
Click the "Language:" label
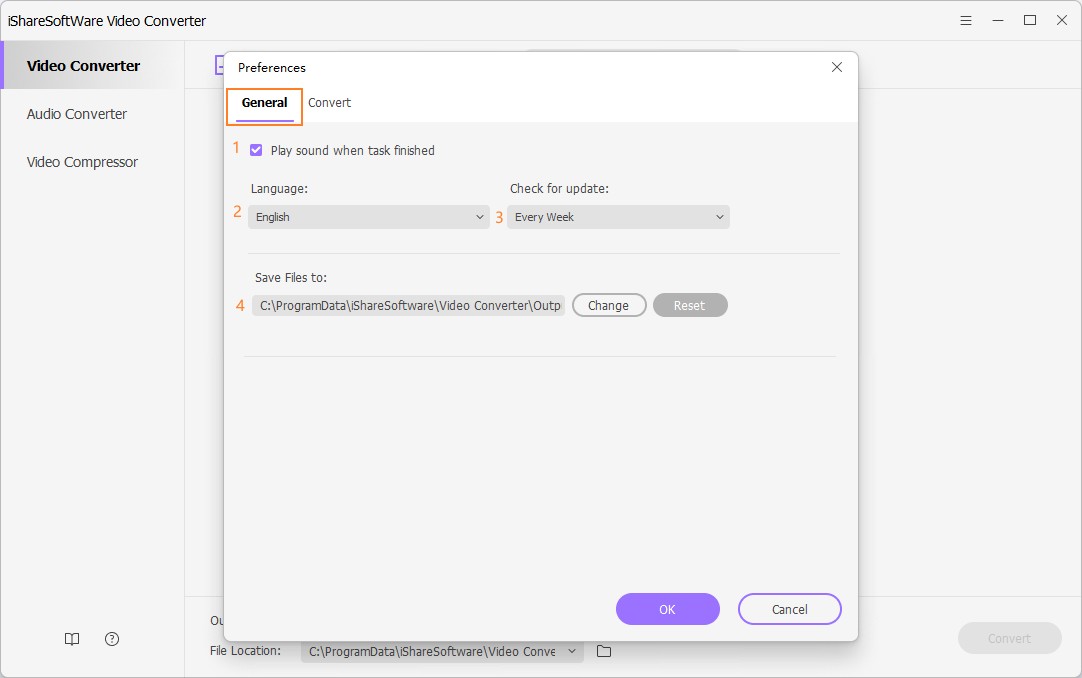pos(279,188)
